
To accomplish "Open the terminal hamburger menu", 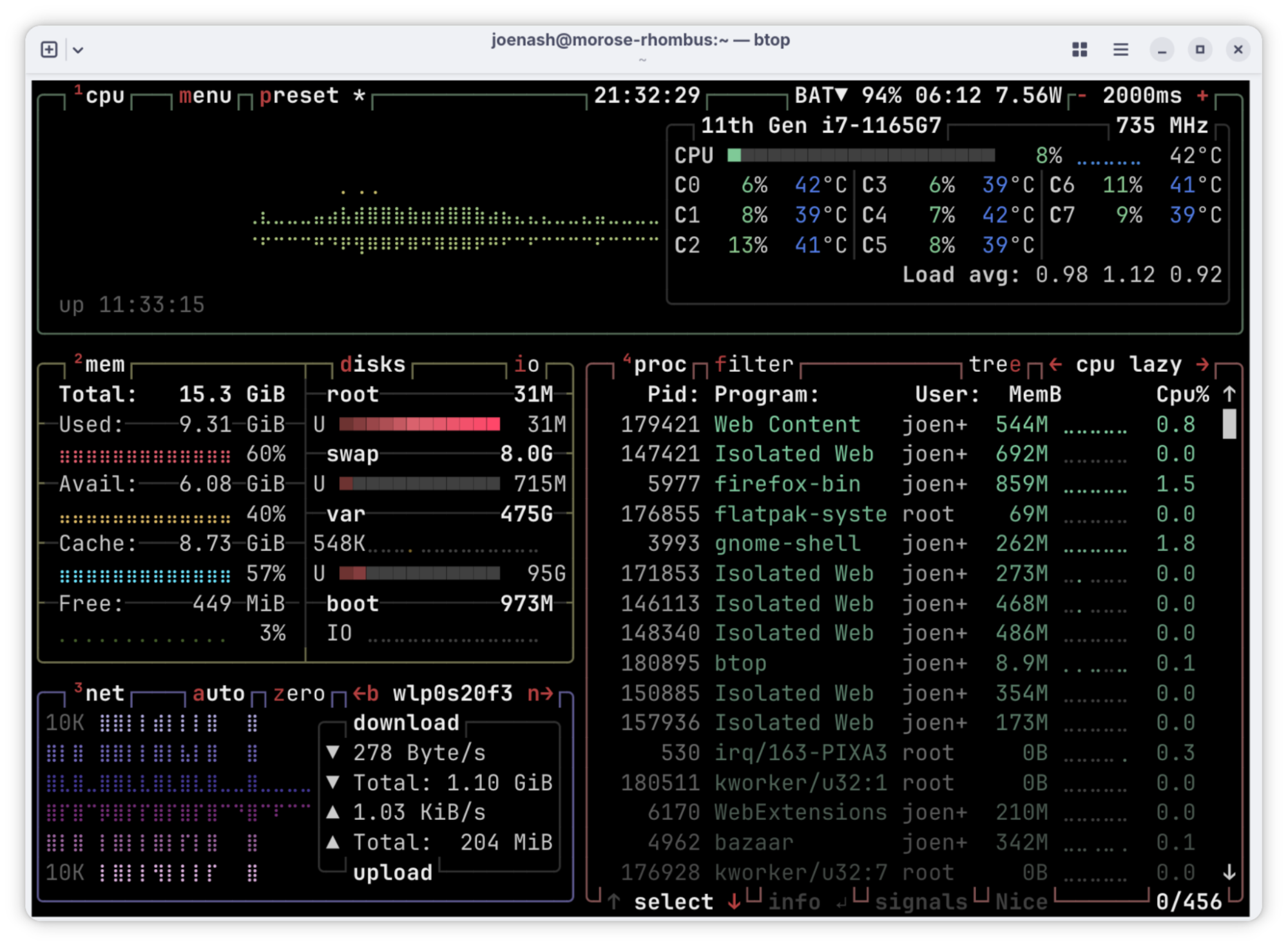I will [x=1120, y=50].
